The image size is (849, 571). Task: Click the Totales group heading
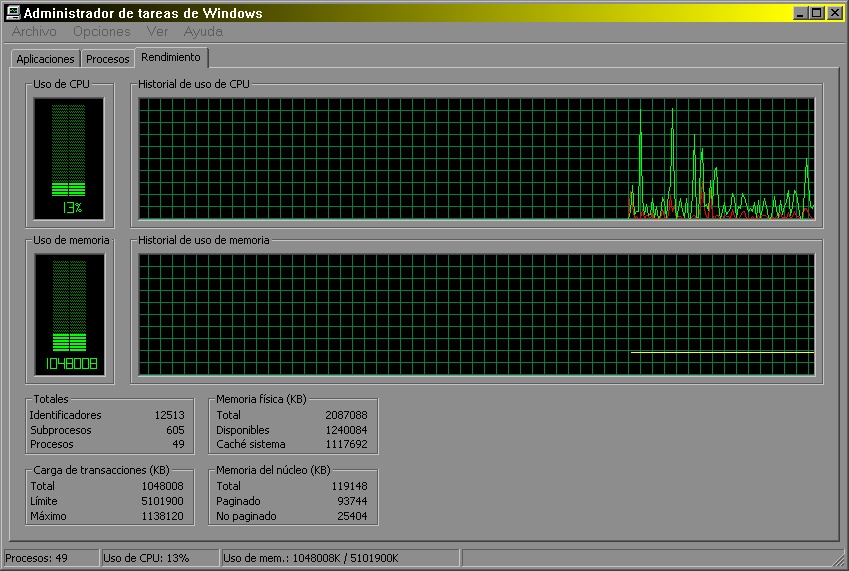pos(51,399)
